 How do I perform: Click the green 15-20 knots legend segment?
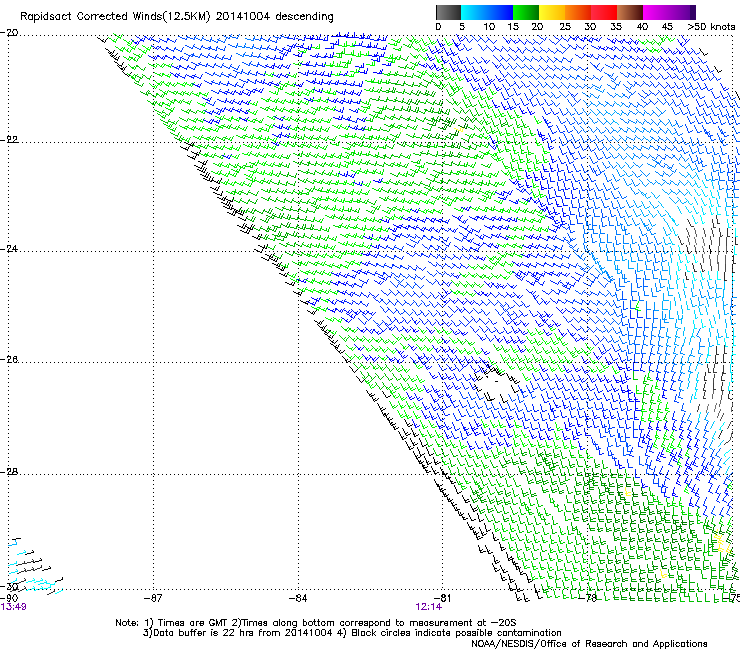[x=526, y=12]
